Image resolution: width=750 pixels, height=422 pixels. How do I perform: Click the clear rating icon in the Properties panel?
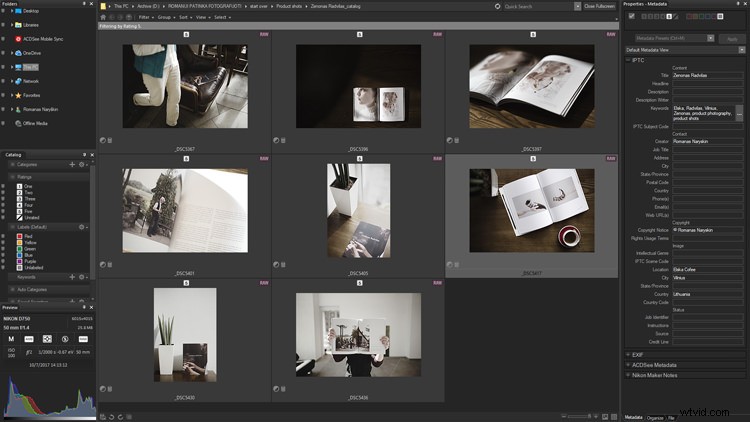(x=675, y=16)
